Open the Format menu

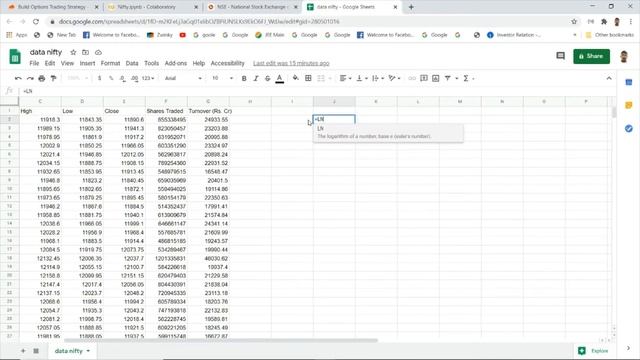(x=110, y=63)
